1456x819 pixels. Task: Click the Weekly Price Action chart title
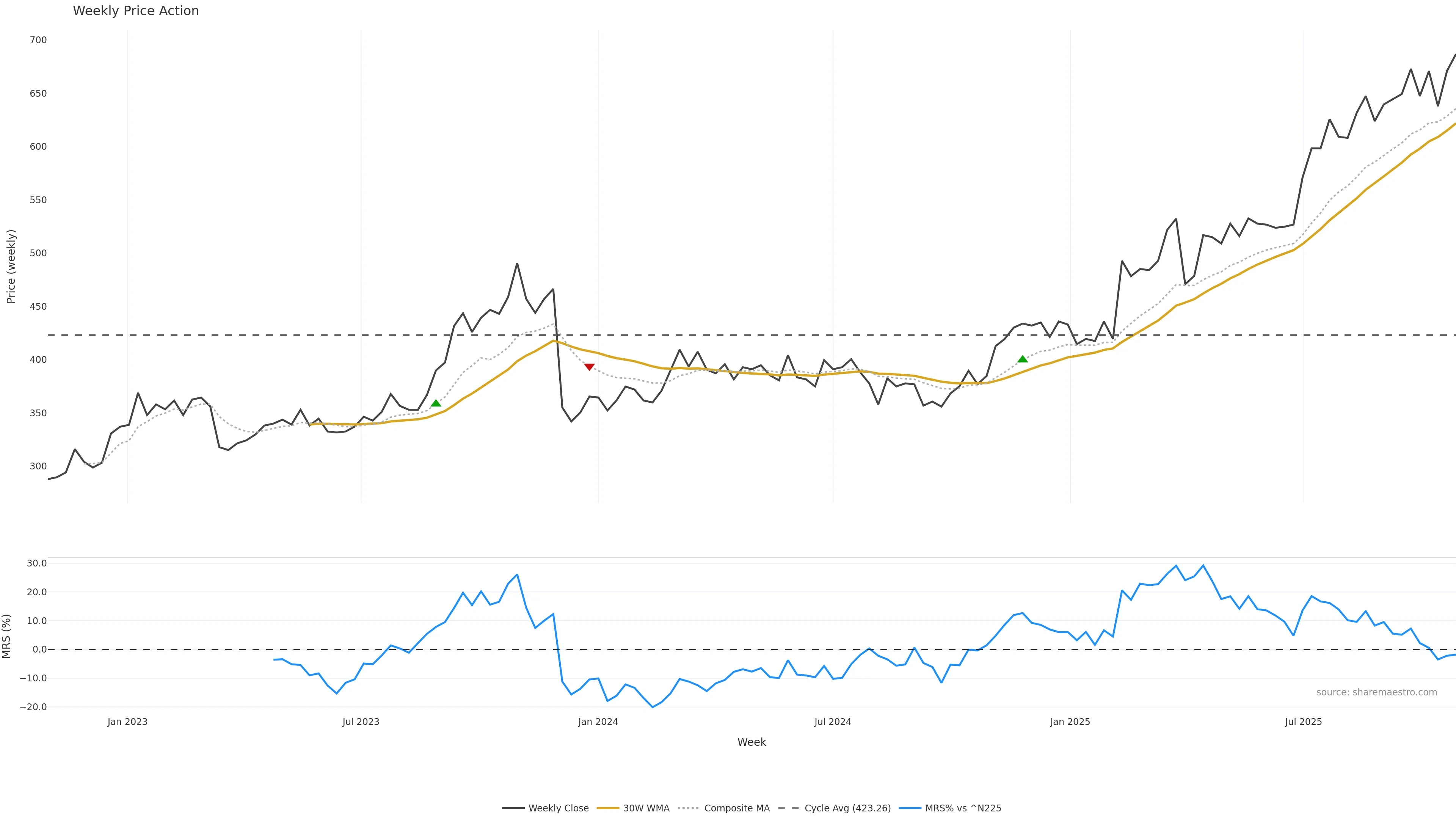tap(136, 11)
